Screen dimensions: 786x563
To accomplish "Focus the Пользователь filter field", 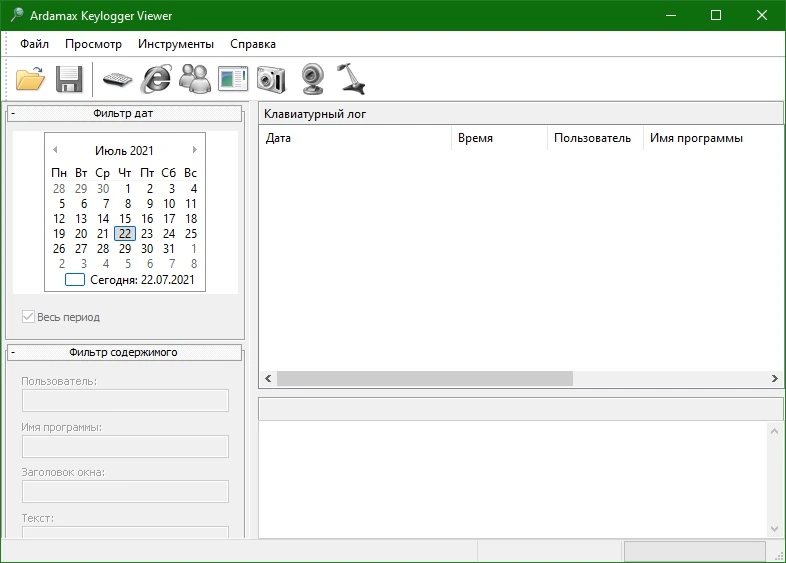I will (125, 401).
